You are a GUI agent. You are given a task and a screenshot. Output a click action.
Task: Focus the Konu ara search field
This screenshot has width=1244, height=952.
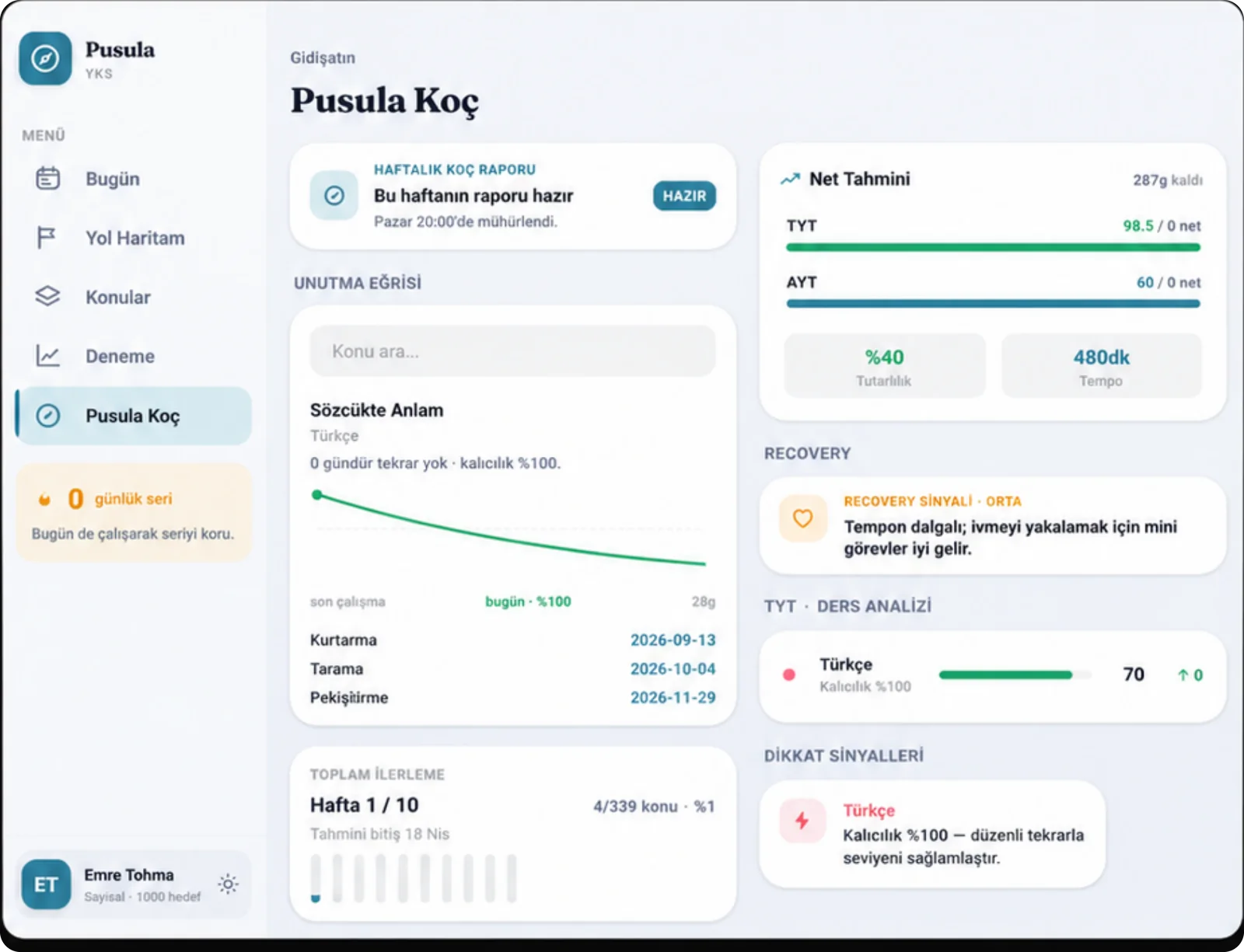point(512,351)
